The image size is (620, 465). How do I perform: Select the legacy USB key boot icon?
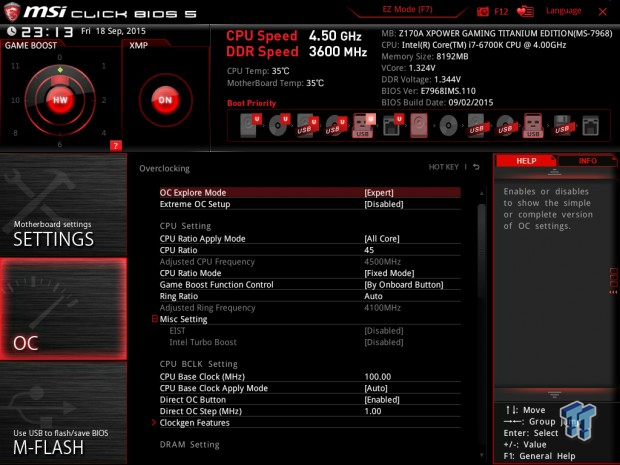[x=533, y=126]
